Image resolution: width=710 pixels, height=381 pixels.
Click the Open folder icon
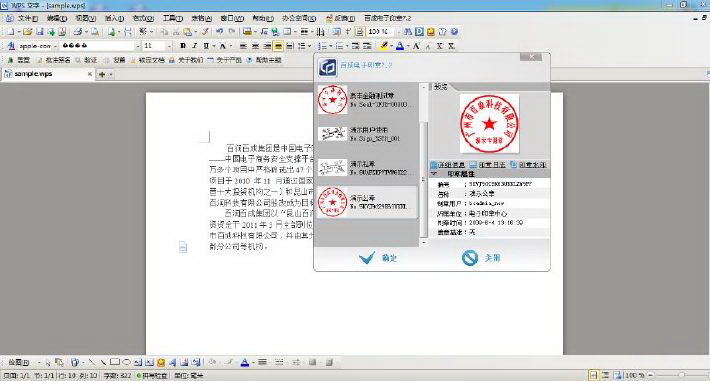[x=28, y=32]
